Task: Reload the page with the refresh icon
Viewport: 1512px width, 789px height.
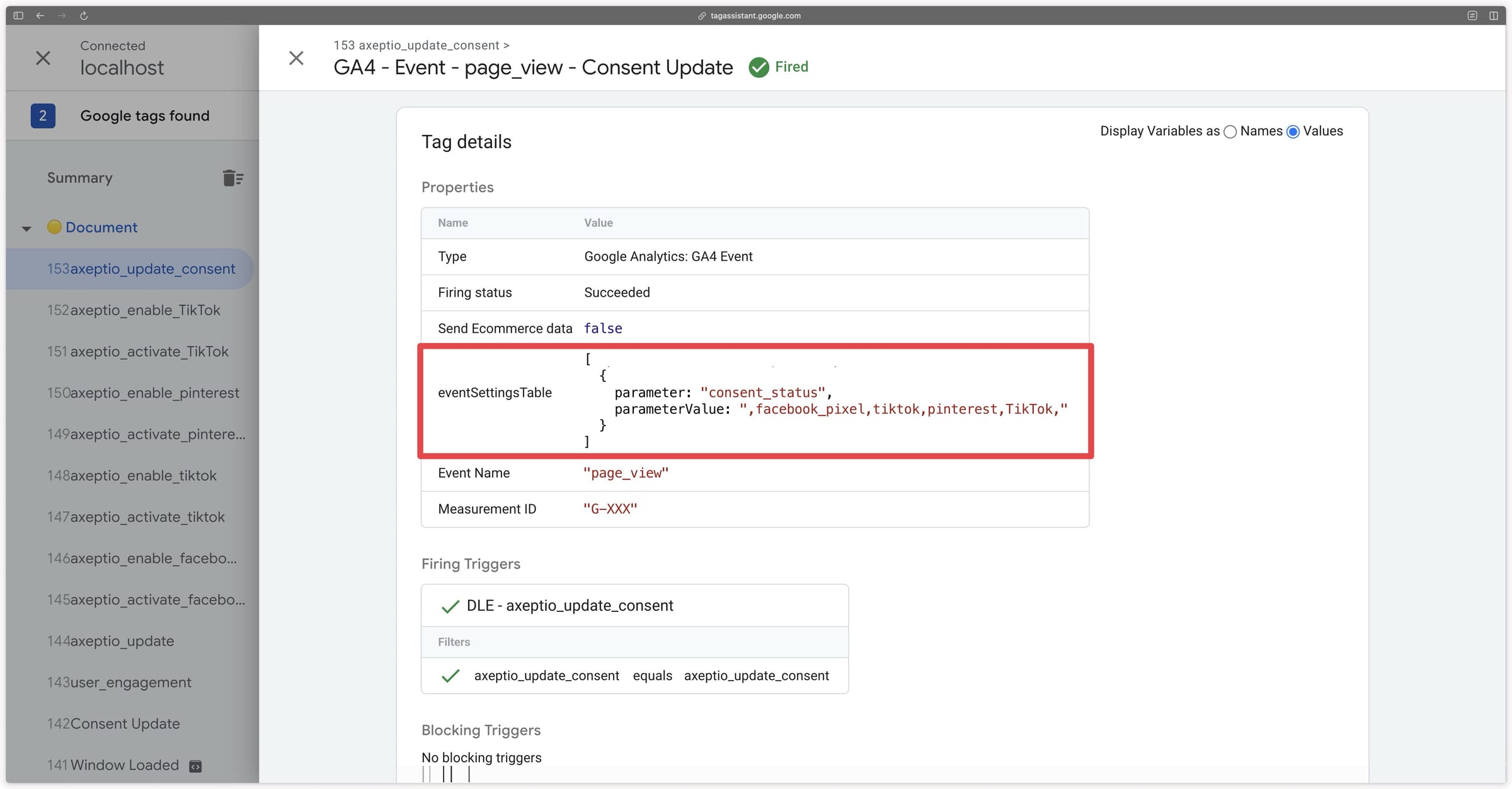Action: 84,15
